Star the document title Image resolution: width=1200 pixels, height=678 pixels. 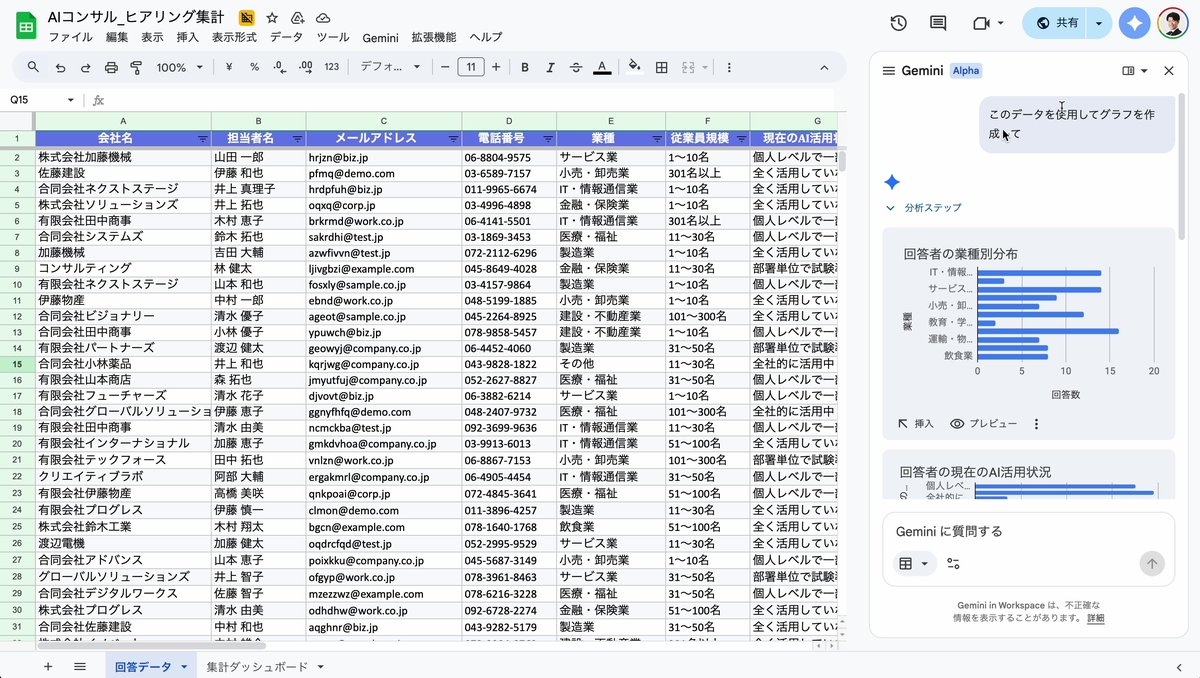coord(272,18)
